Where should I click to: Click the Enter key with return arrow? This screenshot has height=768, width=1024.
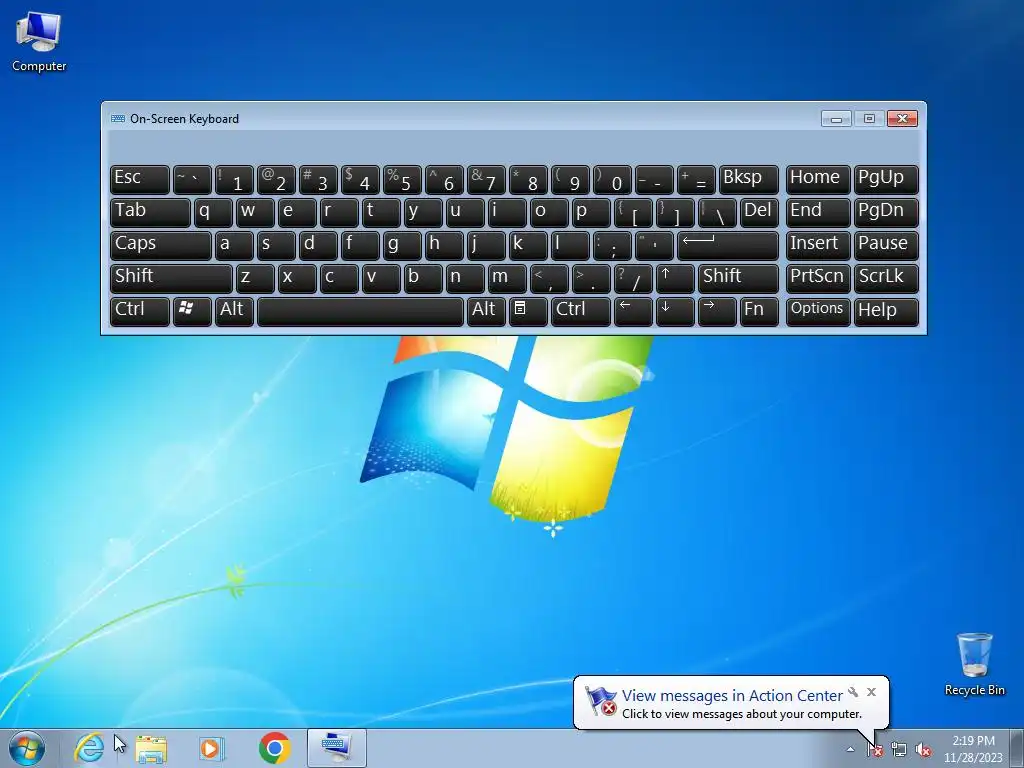click(728, 245)
